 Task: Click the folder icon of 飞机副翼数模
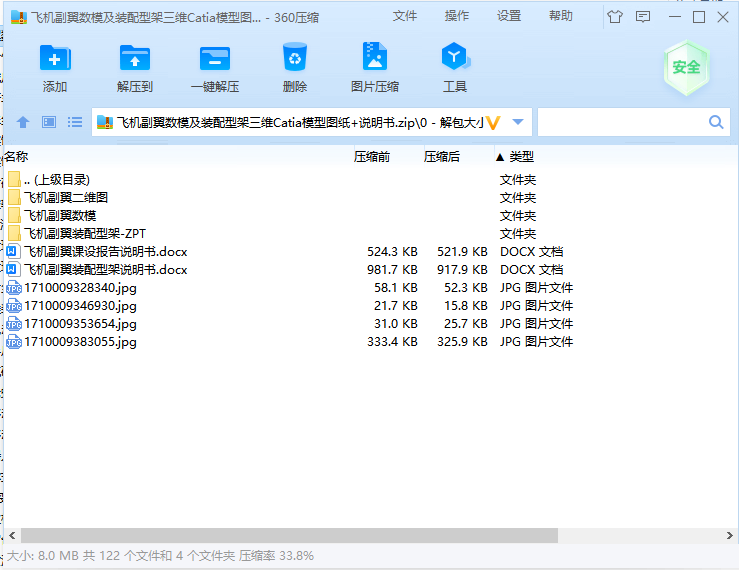pyautogui.click(x=14, y=215)
